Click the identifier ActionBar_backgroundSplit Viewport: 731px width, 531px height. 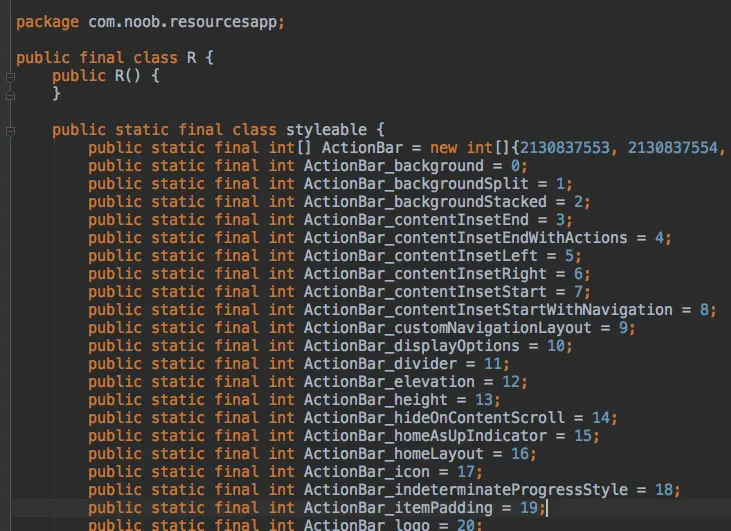(x=416, y=184)
